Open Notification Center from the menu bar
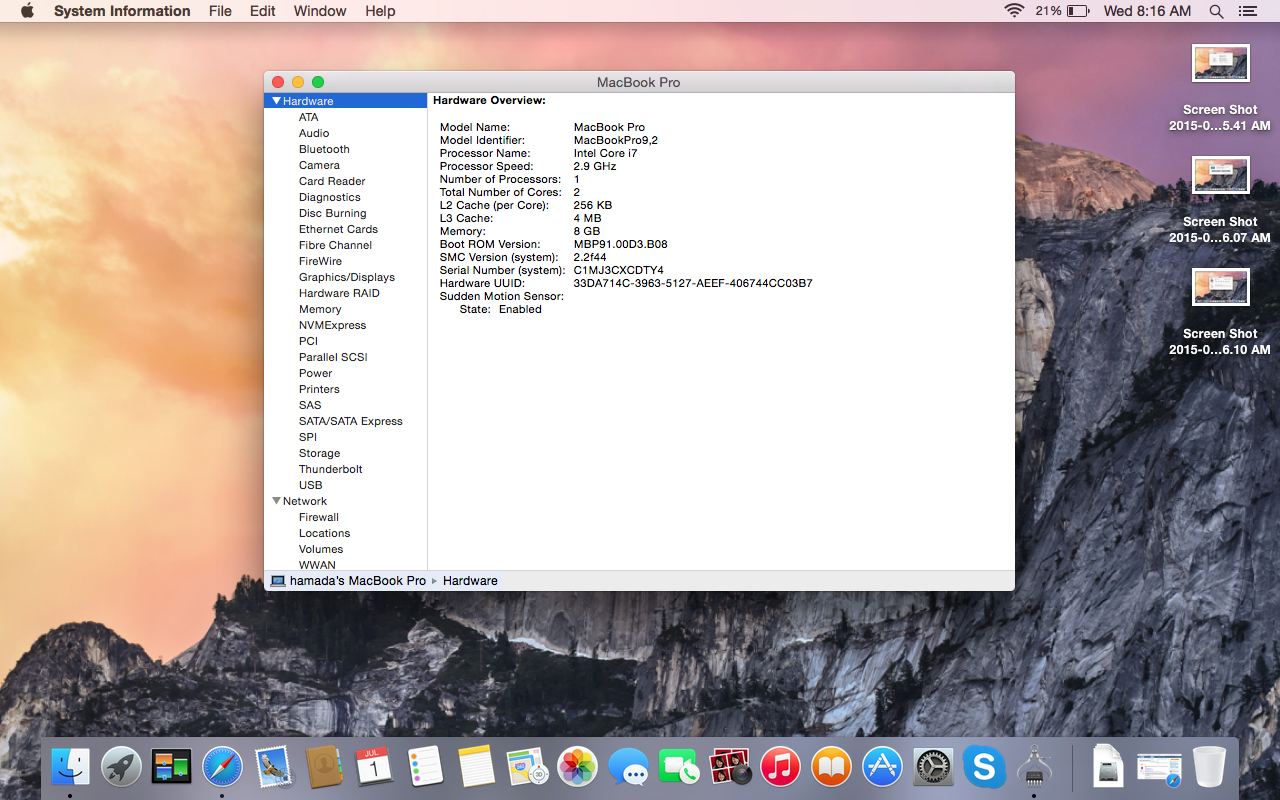Viewport: 1280px width, 800px height. coord(1247,11)
